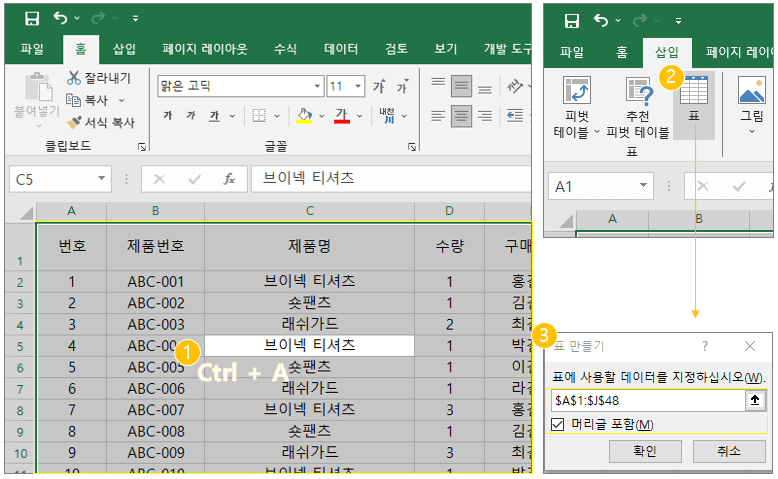Select bottom align icon
The width and height of the screenshot is (778, 479).
485,89
